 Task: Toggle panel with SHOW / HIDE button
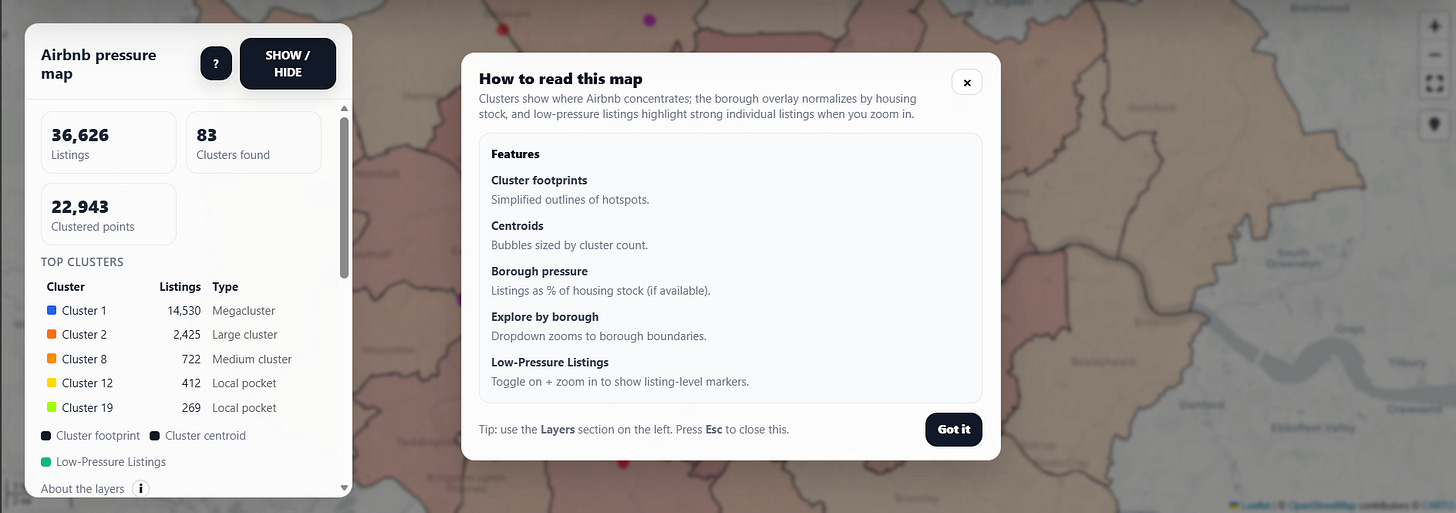(x=288, y=64)
